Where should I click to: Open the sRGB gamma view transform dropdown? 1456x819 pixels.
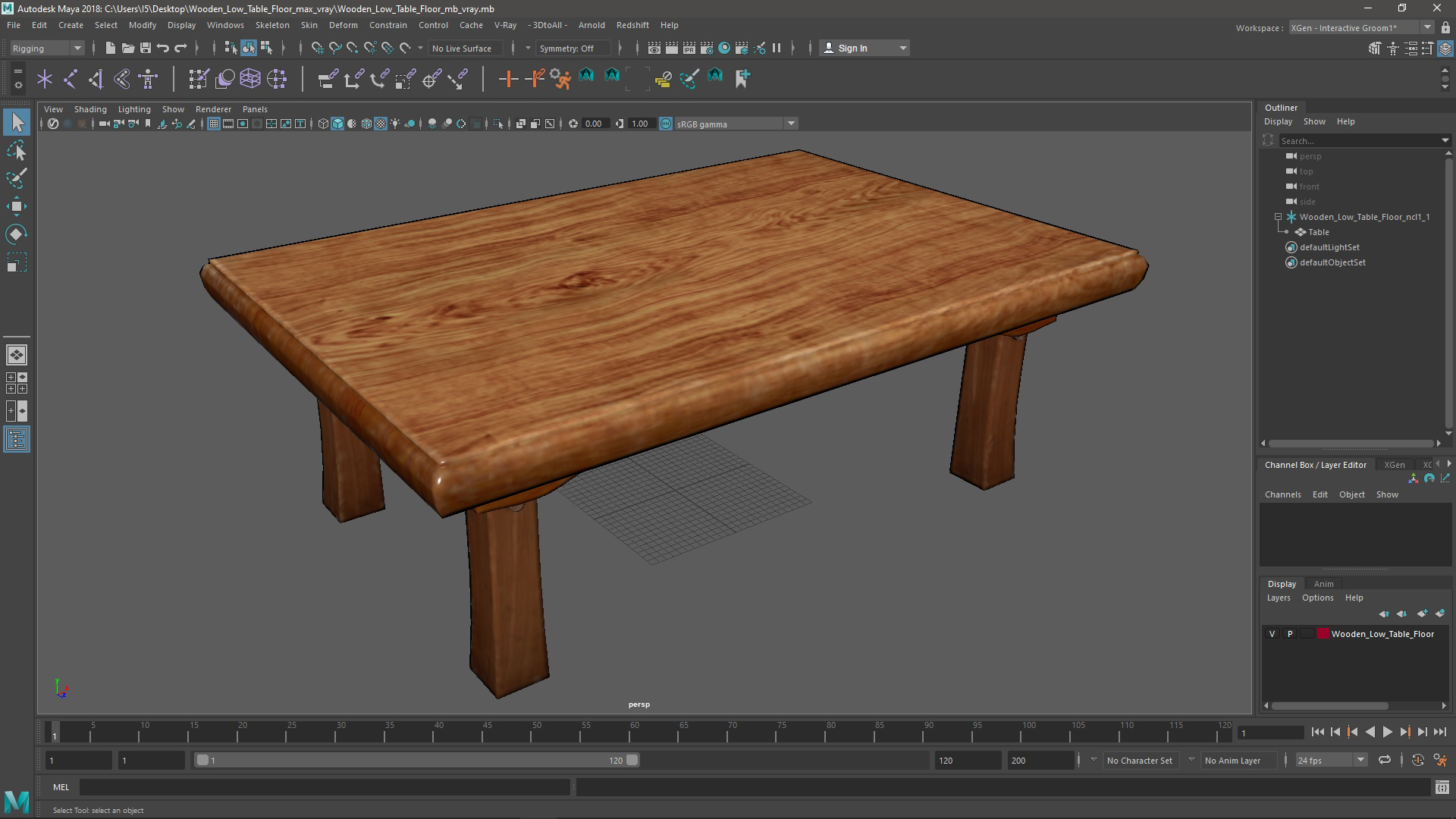click(791, 124)
